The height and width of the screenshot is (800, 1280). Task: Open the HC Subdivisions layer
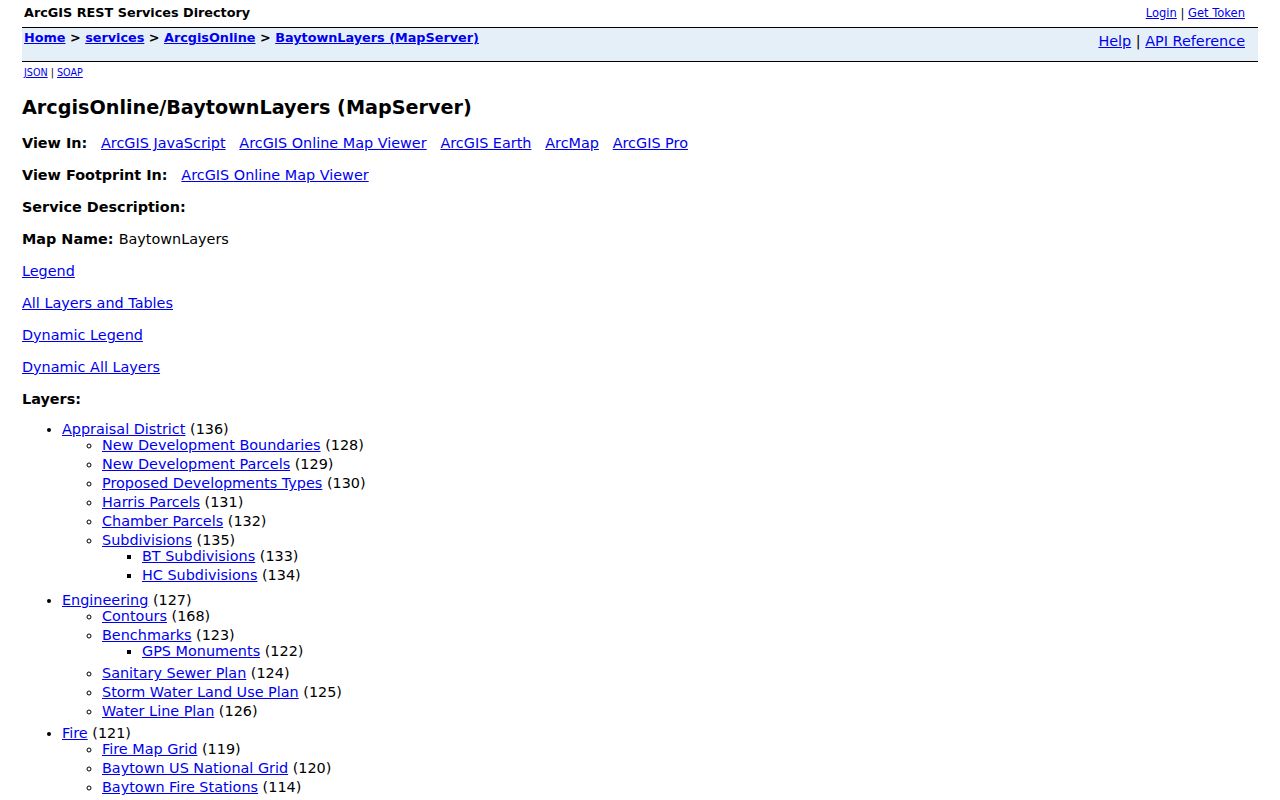(x=200, y=575)
